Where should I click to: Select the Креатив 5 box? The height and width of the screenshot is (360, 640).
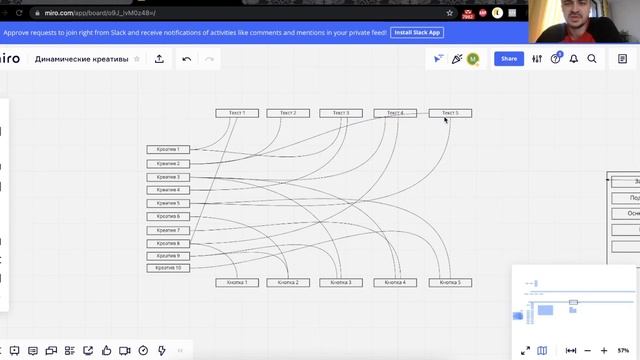[x=168, y=203]
